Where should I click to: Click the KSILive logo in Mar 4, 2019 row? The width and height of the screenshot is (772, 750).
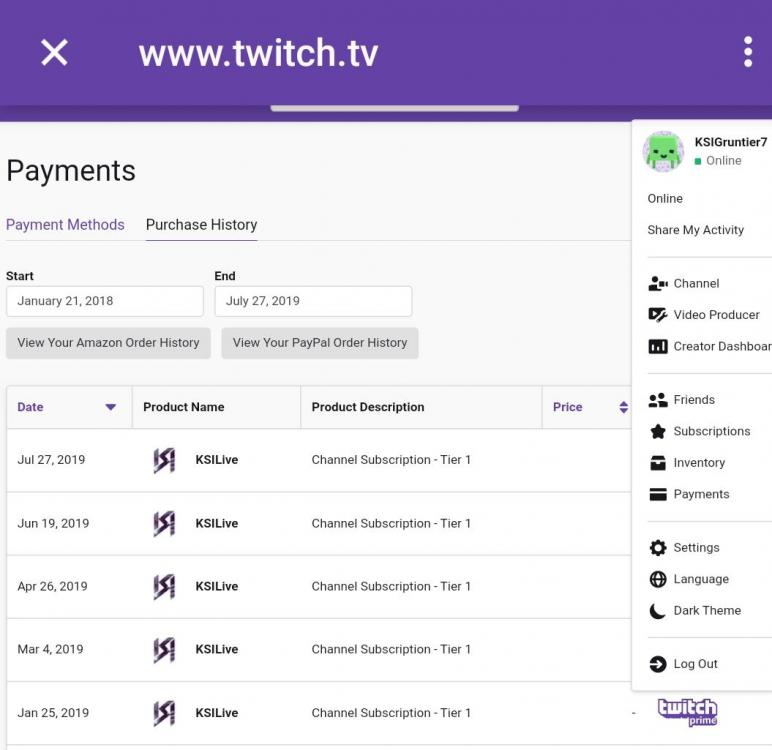pos(164,650)
